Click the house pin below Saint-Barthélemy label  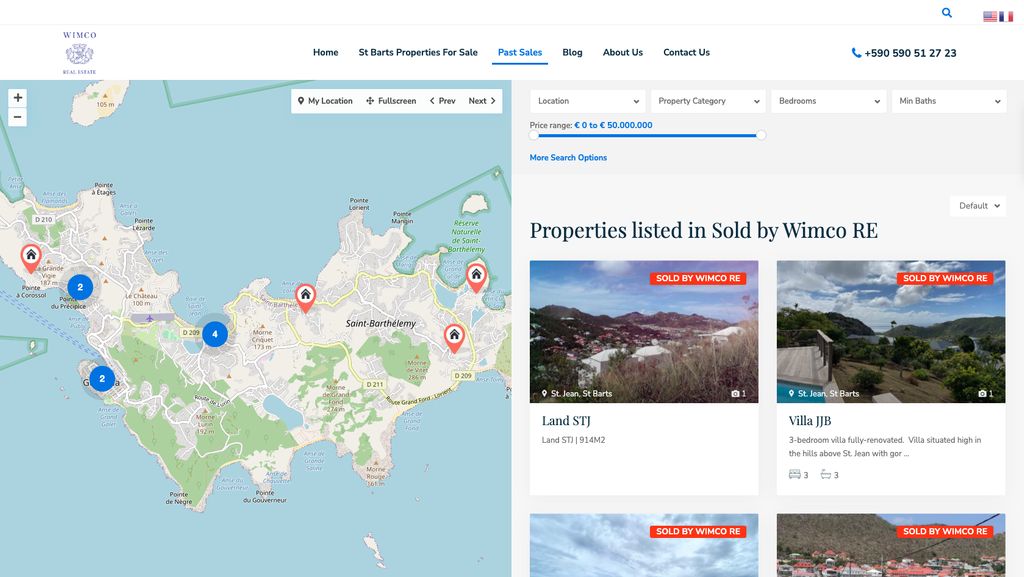click(454, 337)
